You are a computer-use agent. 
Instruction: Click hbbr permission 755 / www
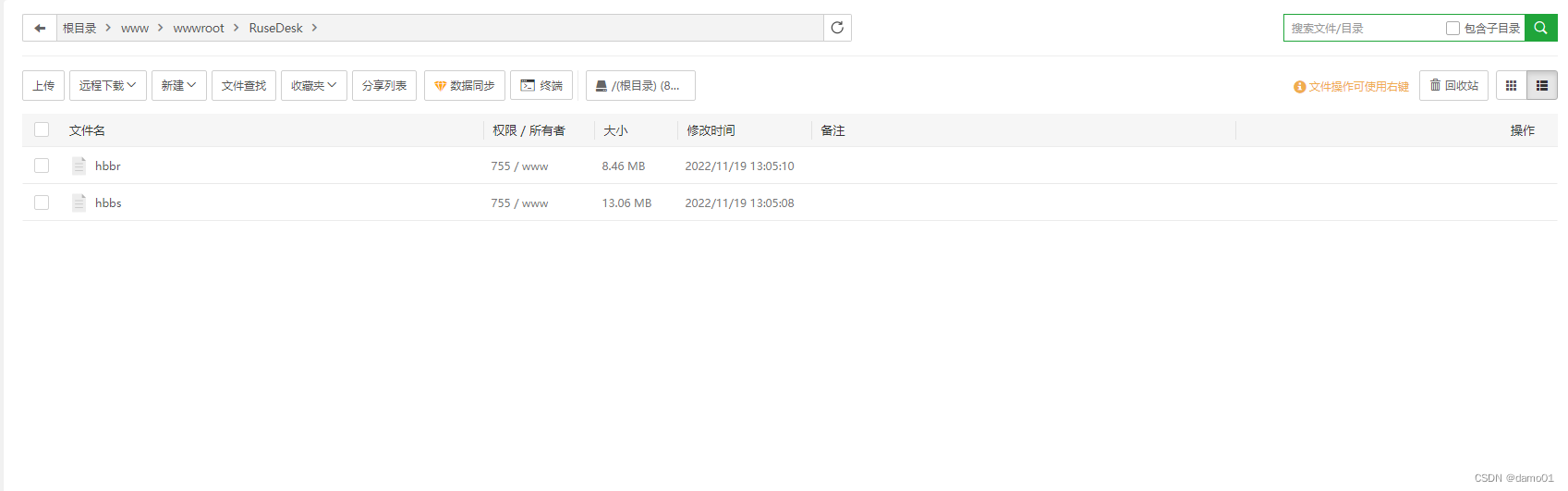pos(519,166)
